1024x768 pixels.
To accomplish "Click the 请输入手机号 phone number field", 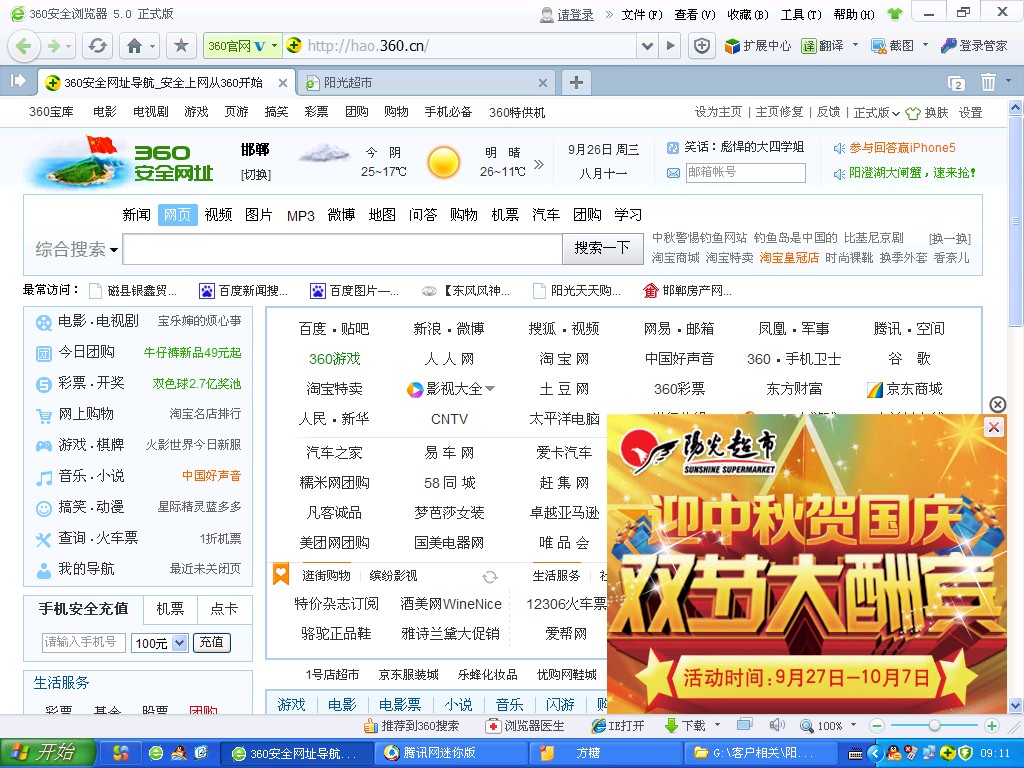I will point(84,642).
